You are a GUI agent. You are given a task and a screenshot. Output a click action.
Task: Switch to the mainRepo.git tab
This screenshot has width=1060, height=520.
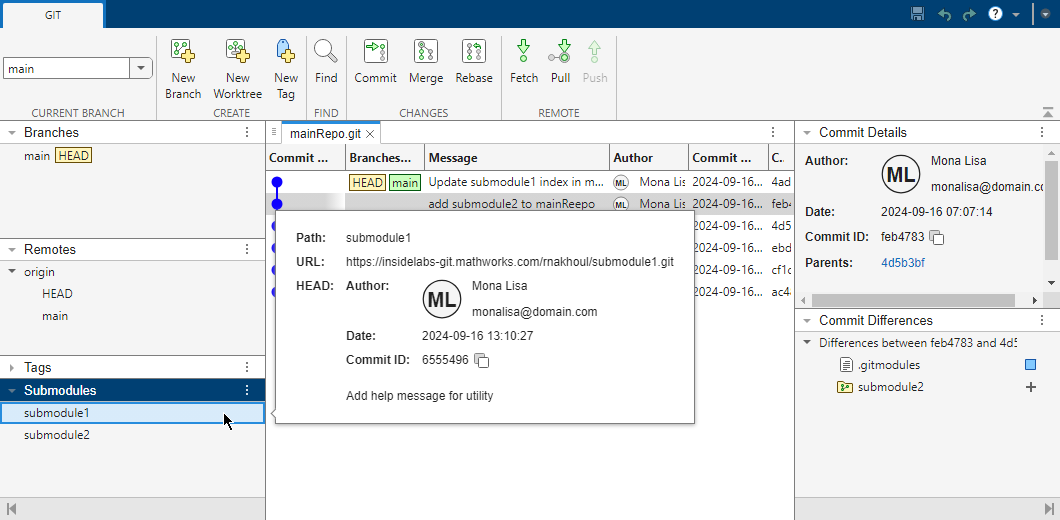[324, 133]
